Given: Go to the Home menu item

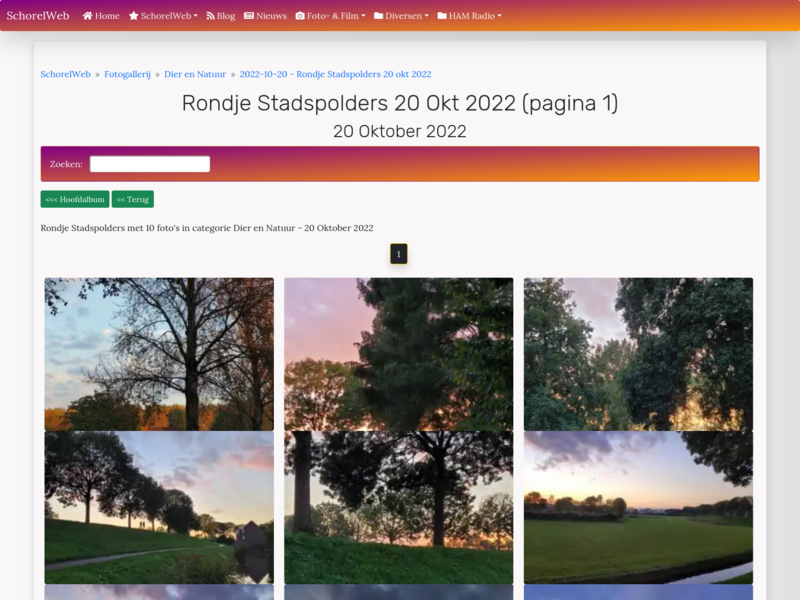Looking at the screenshot, I should (101, 16).
